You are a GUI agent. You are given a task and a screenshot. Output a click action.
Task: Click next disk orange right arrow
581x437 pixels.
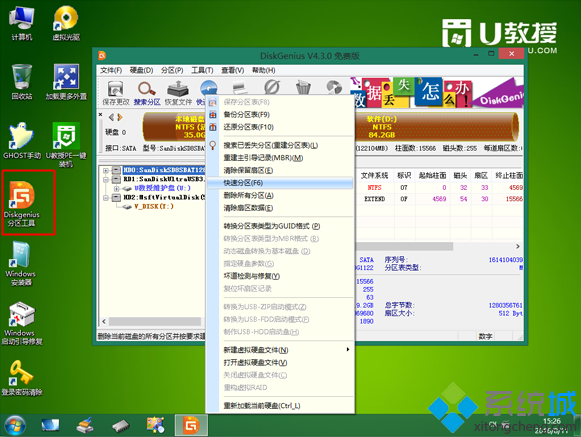pos(119,117)
